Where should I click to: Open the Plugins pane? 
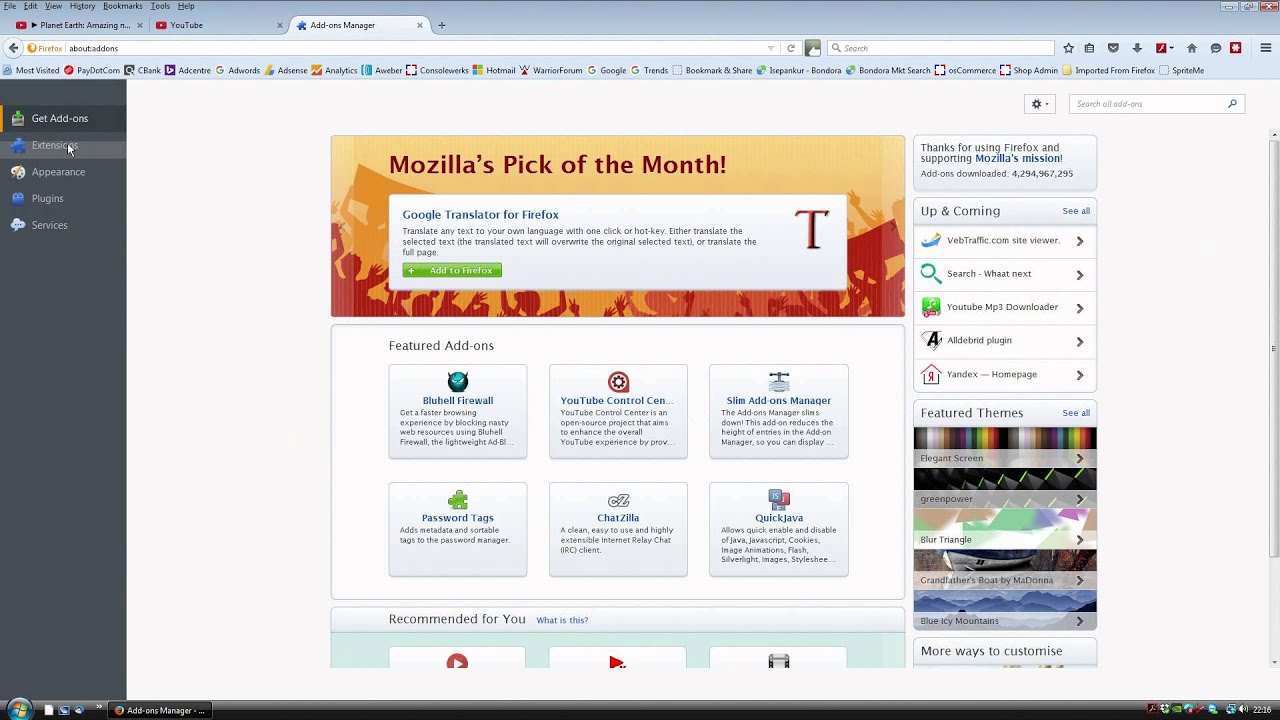[63, 198]
